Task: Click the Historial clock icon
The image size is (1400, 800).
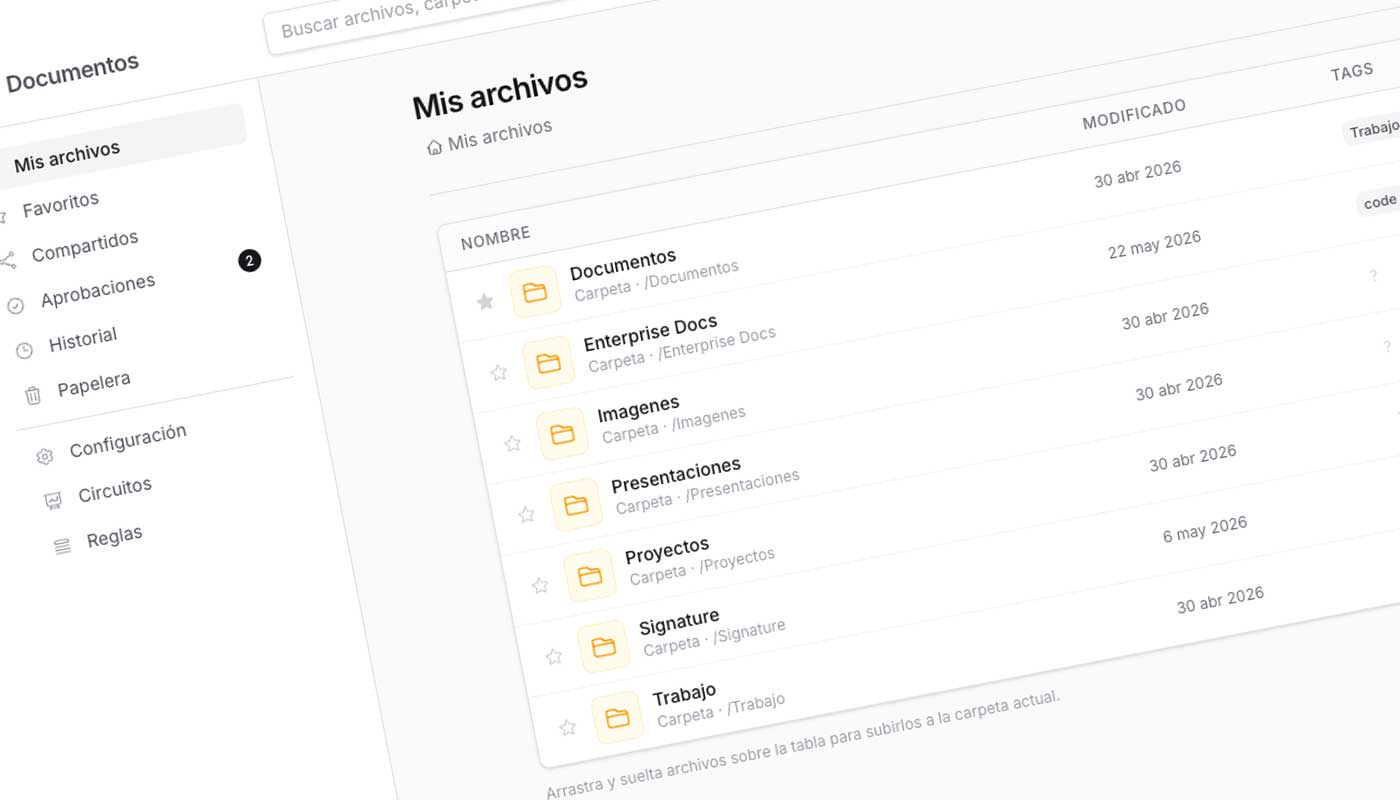Action: coord(25,350)
